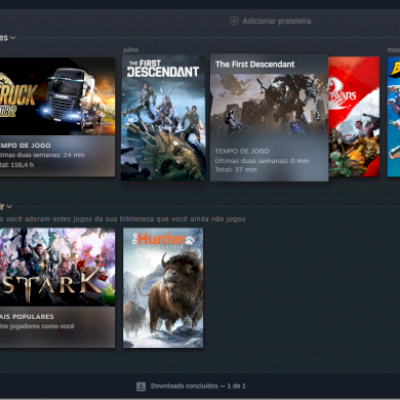The image size is (400, 400).
Task: Open Downloads concluídos — 1 de 1
Action: click(x=198, y=386)
